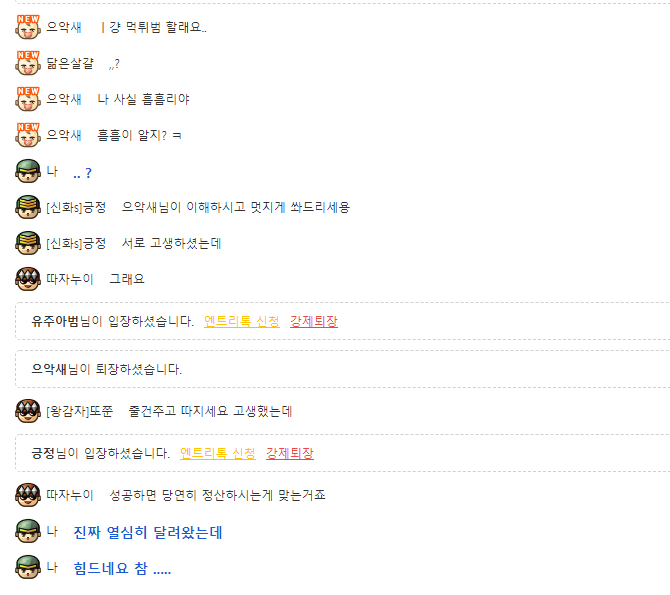This screenshot has height=595, width=670.
Task: Click 따자누이 avatar beside 그래요 message
Action: [x=28, y=279]
